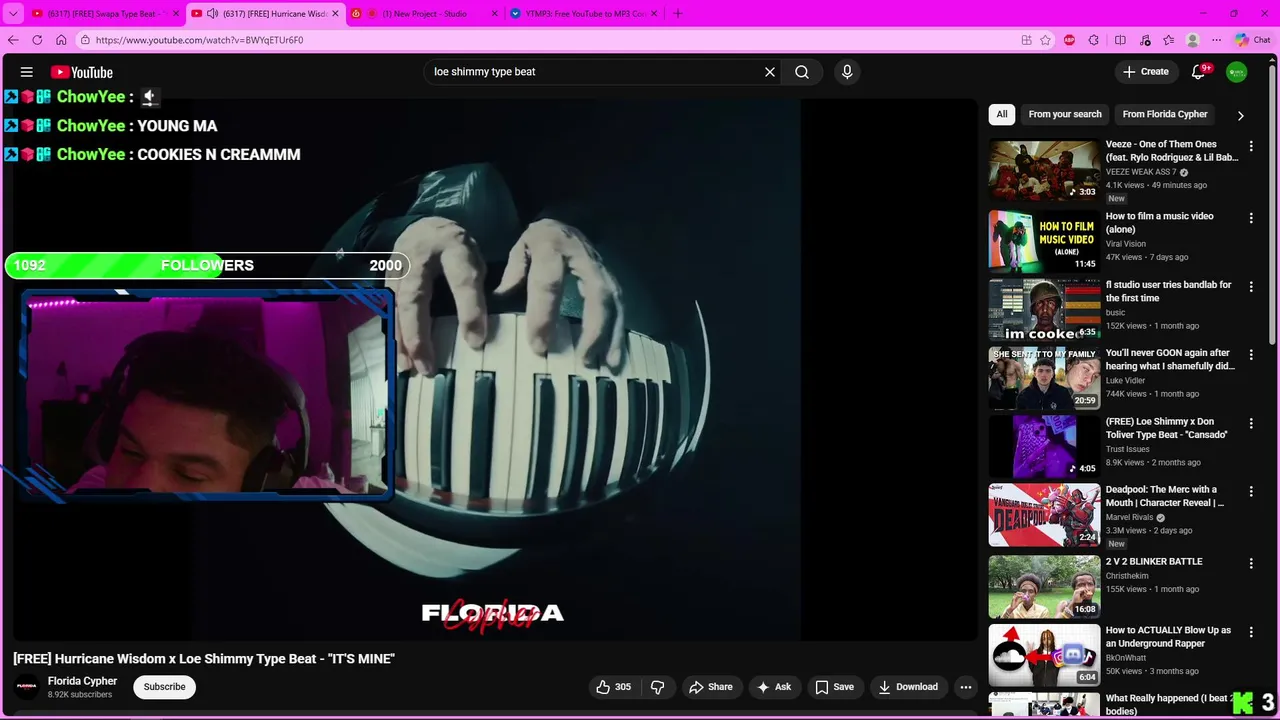Screen dimensions: 1280x720
Task: Start voice search with the microphone
Action: click(x=847, y=72)
